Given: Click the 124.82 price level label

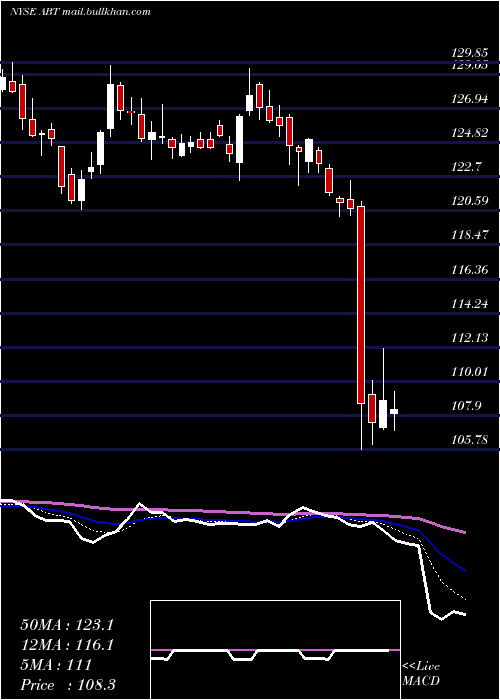Looking at the screenshot, I should coord(469,133).
